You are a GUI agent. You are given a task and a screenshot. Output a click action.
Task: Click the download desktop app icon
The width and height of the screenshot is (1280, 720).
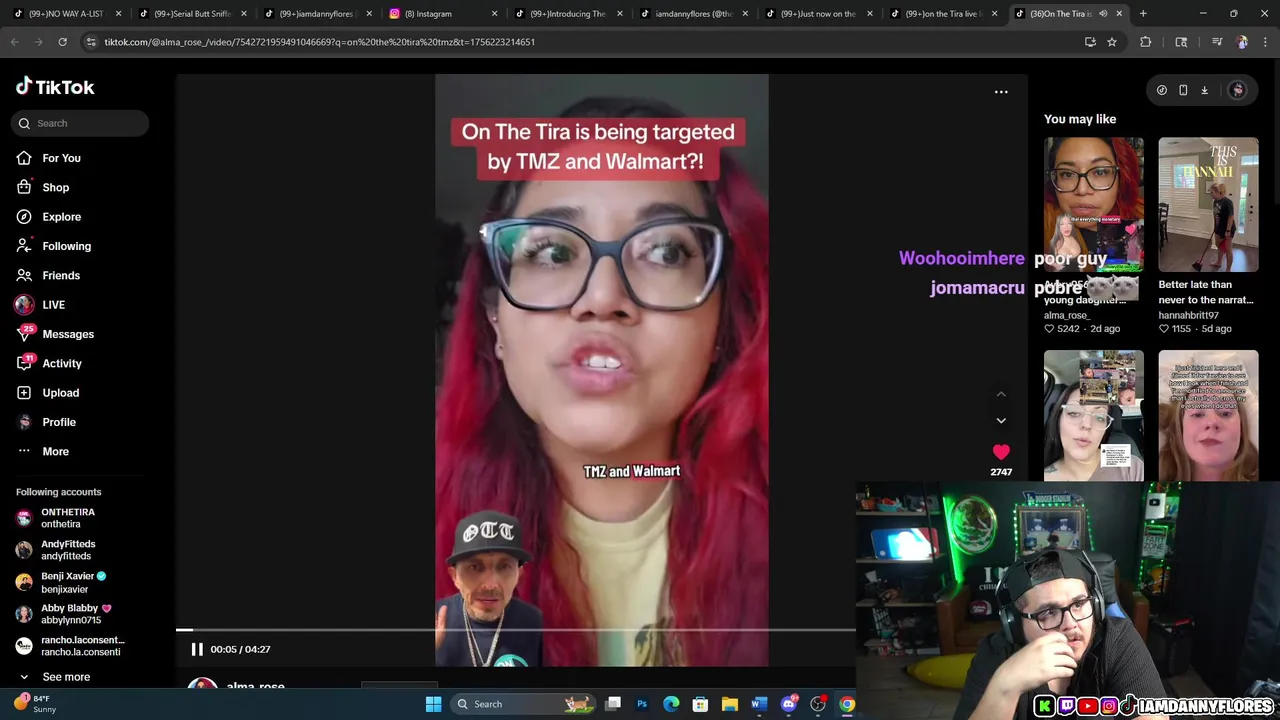1204,90
